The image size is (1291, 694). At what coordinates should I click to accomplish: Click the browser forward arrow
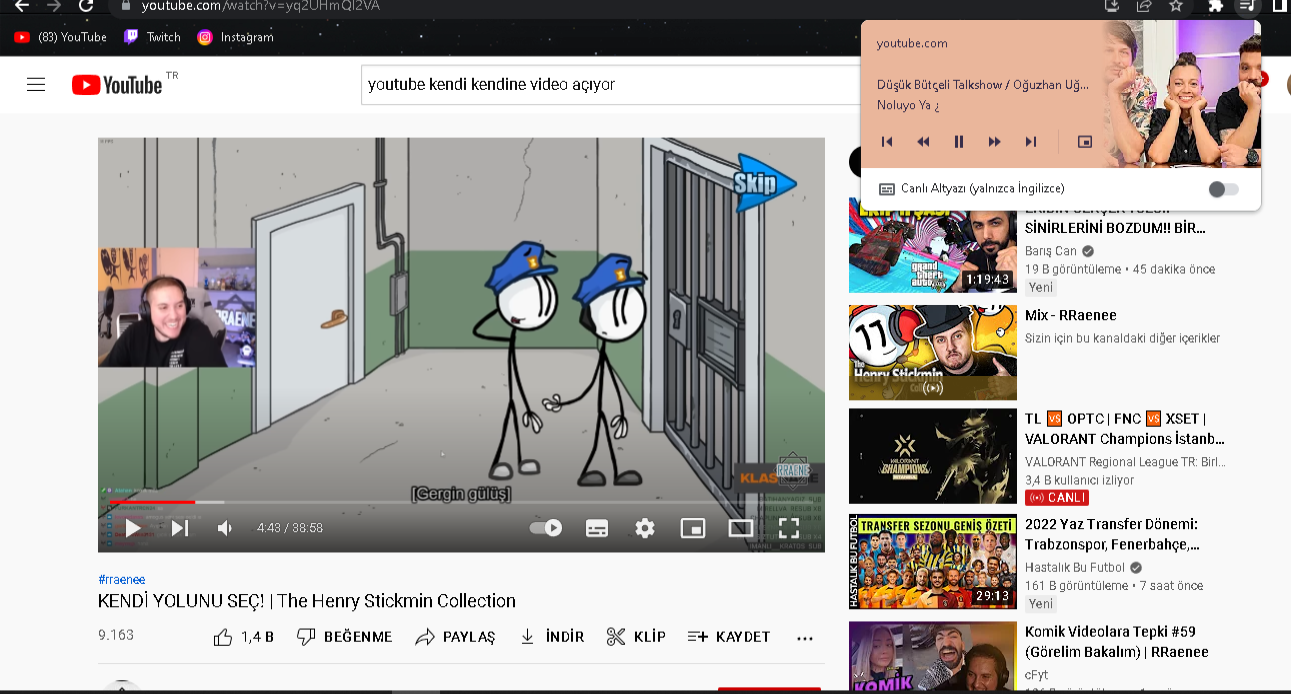[54, 6]
